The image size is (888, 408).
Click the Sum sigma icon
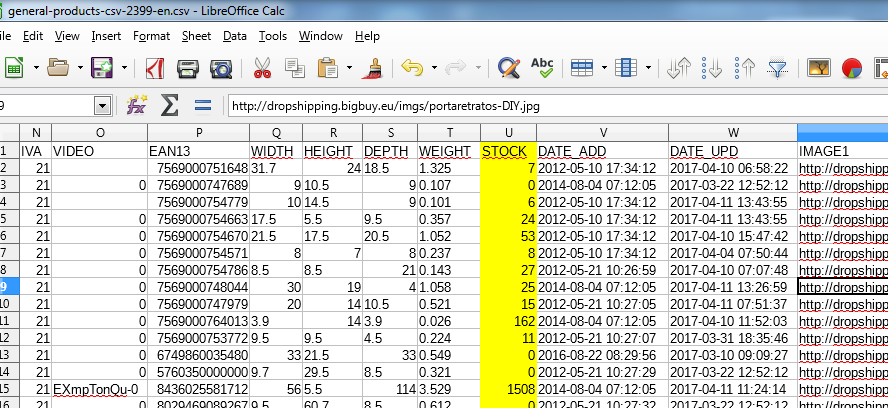coord(170,105)
